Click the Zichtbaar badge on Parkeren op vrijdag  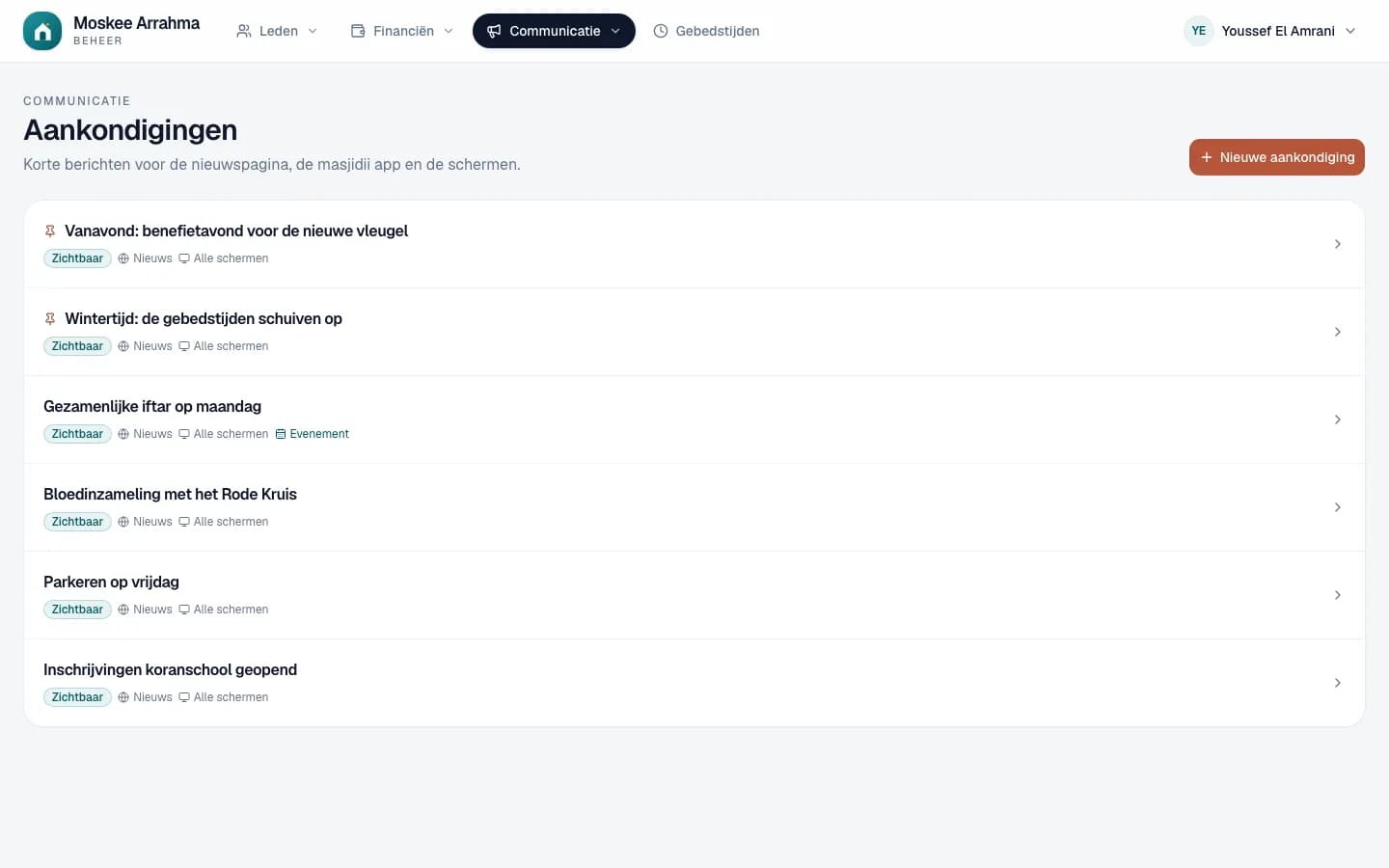(x=77, y=610)
